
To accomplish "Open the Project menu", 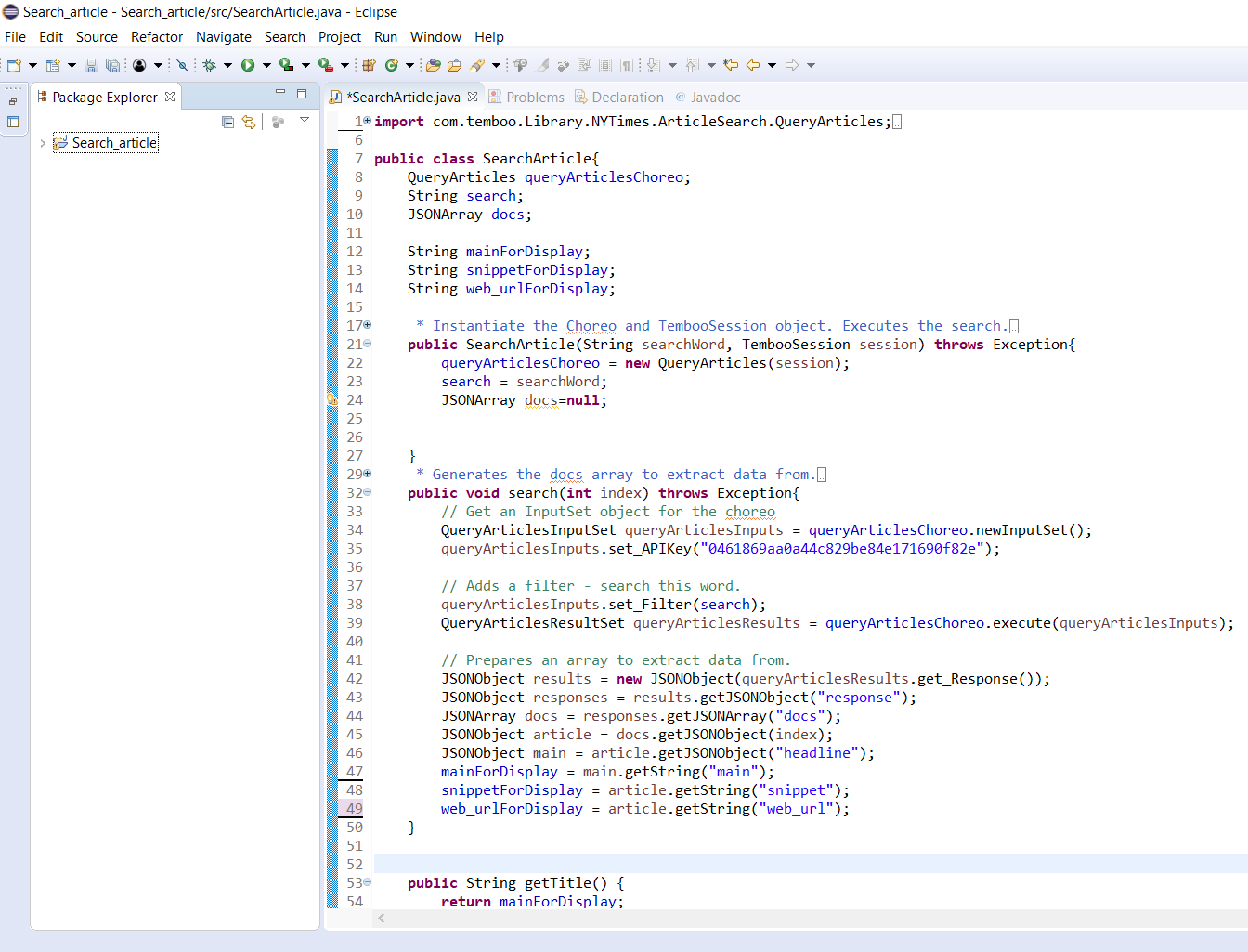I will click(340, 37).
